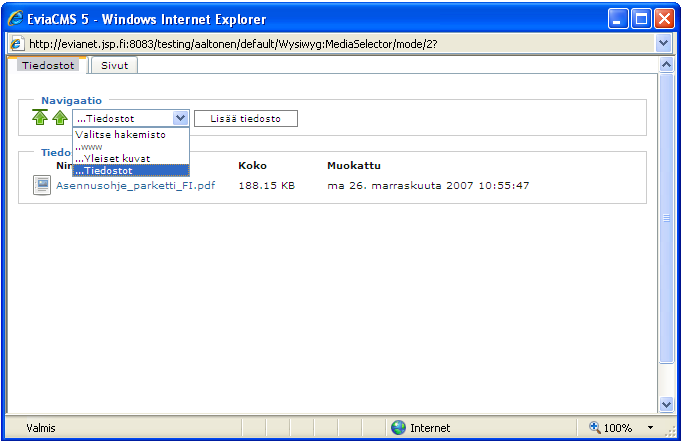Click the go-up-one-folder green arrow icon
This screenshot has width=681, height=441.
pos(60,118)
